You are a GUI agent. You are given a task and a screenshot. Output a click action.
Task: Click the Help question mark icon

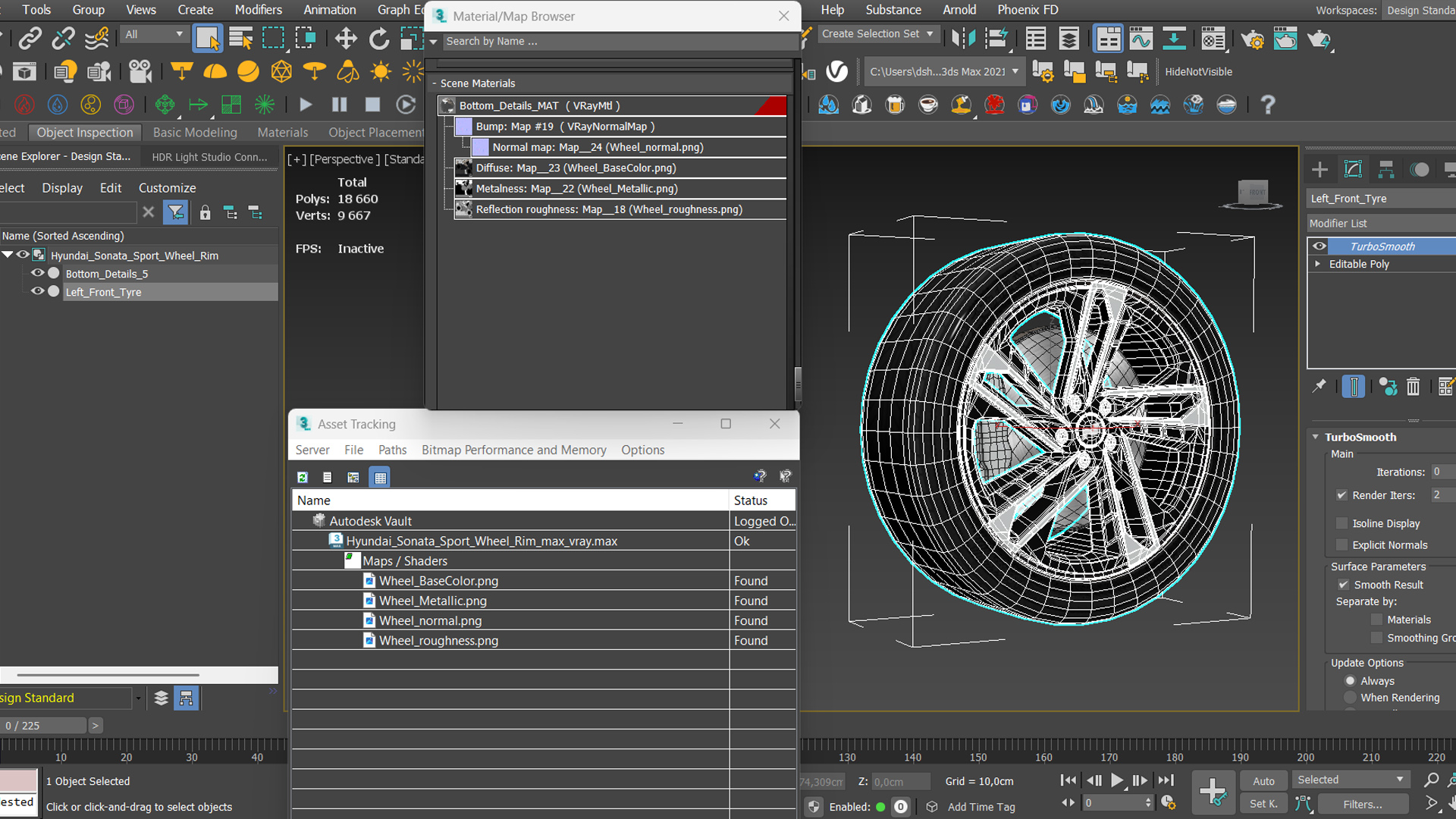click(1267, 105)
